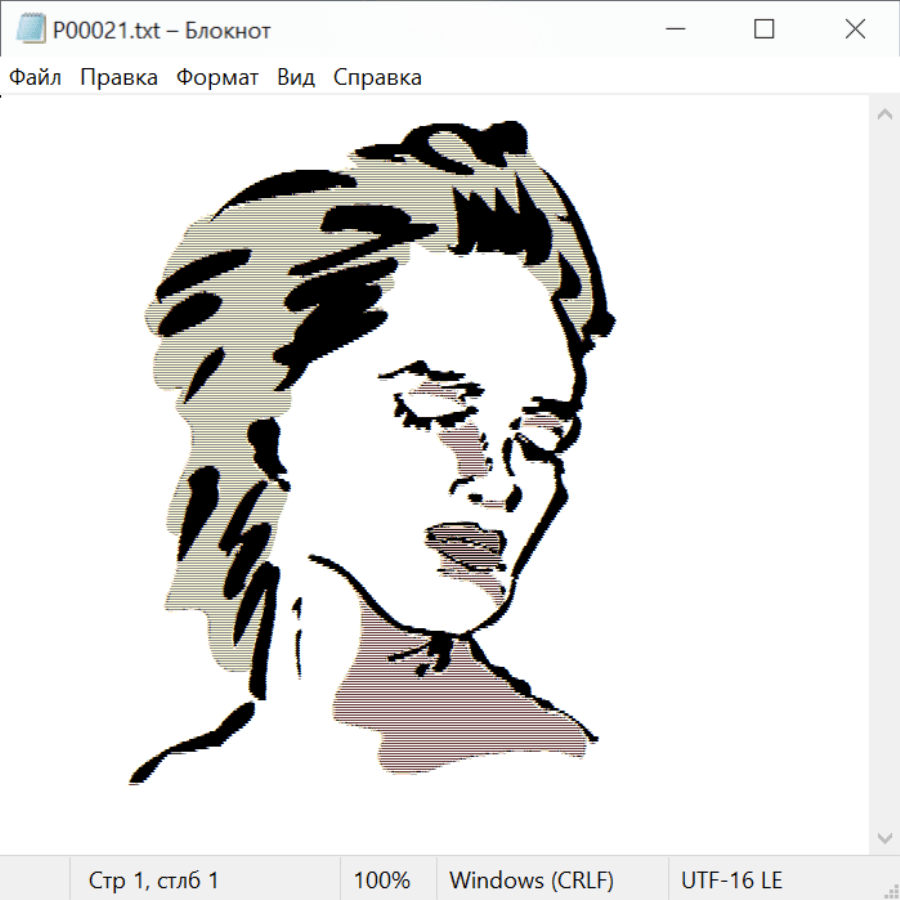900x900 pixels.
Task: Click the Notepad icon in the title bar
Action: click(30, 30)
